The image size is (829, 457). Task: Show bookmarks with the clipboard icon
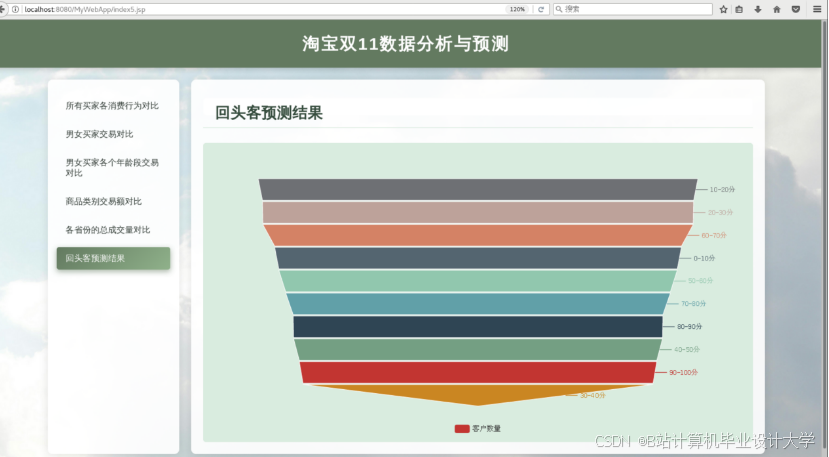click(739, 9)
